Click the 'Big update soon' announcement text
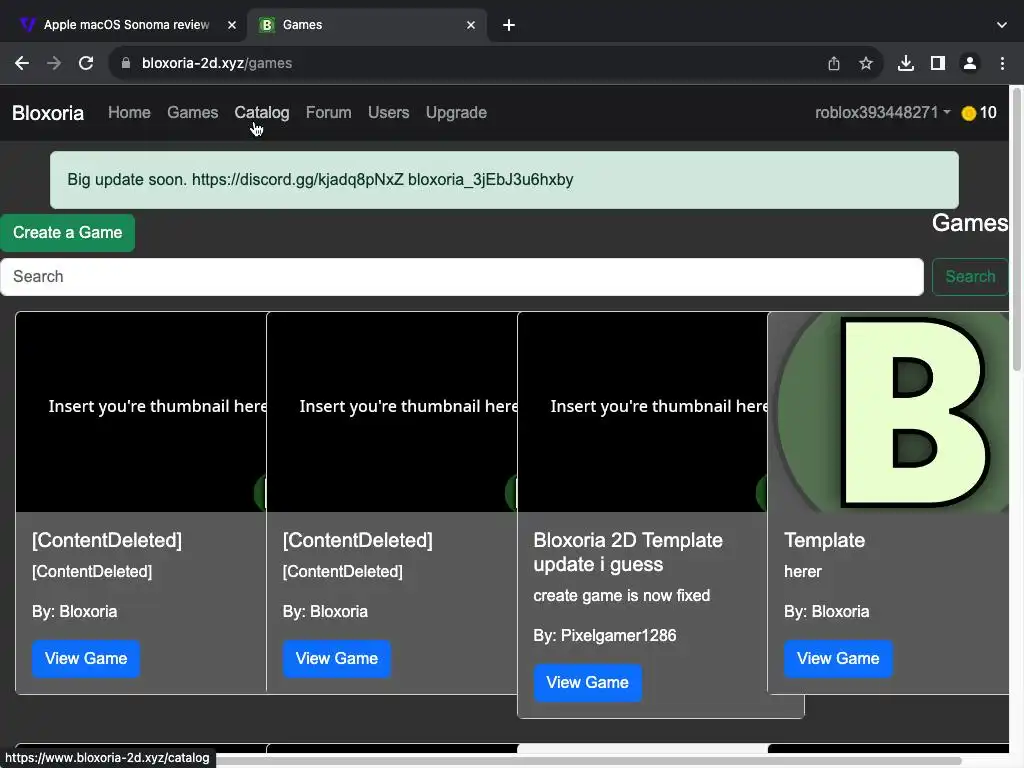 (x=320, y=180)
